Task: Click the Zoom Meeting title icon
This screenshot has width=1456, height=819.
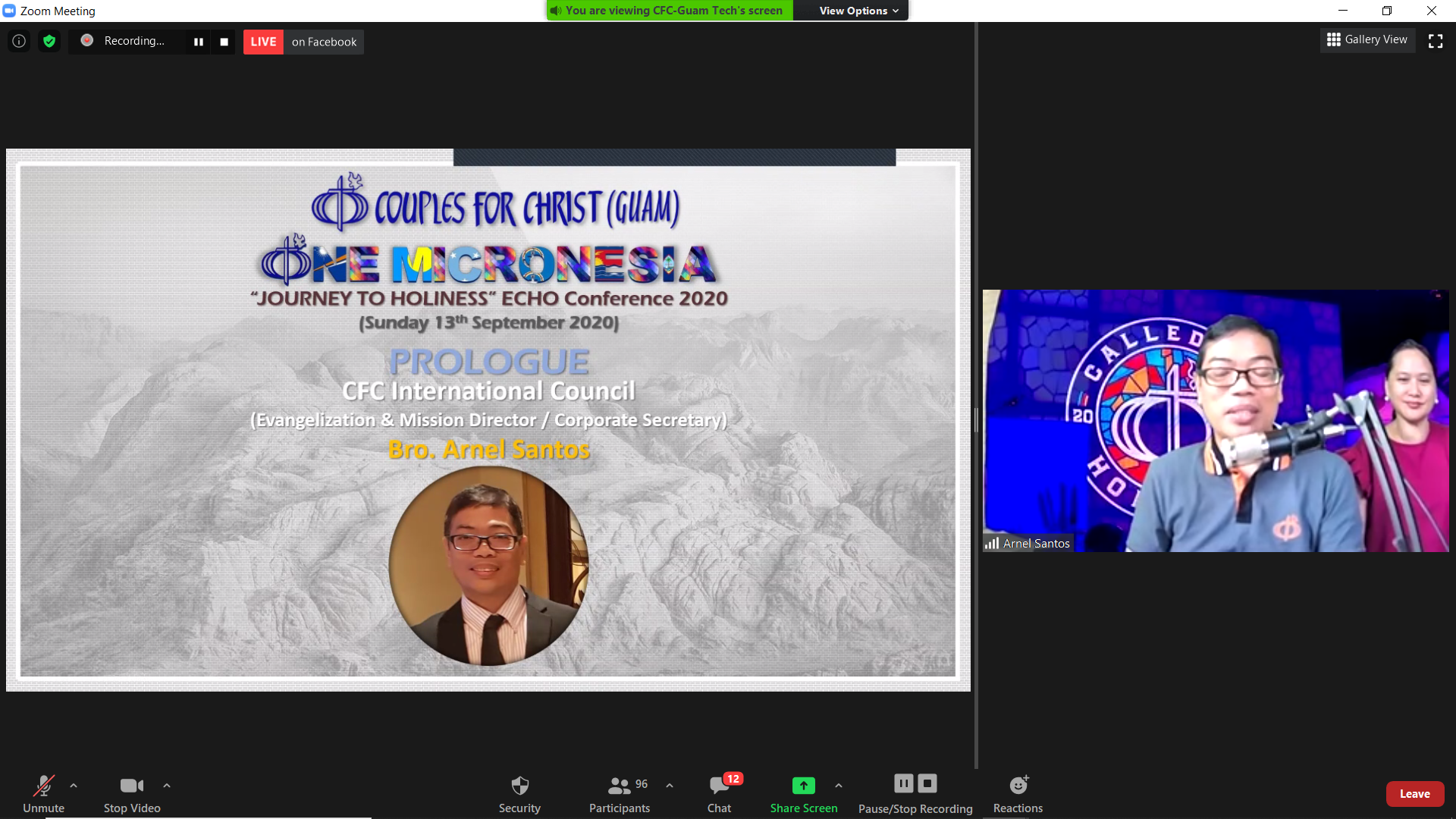Action: 9,11
